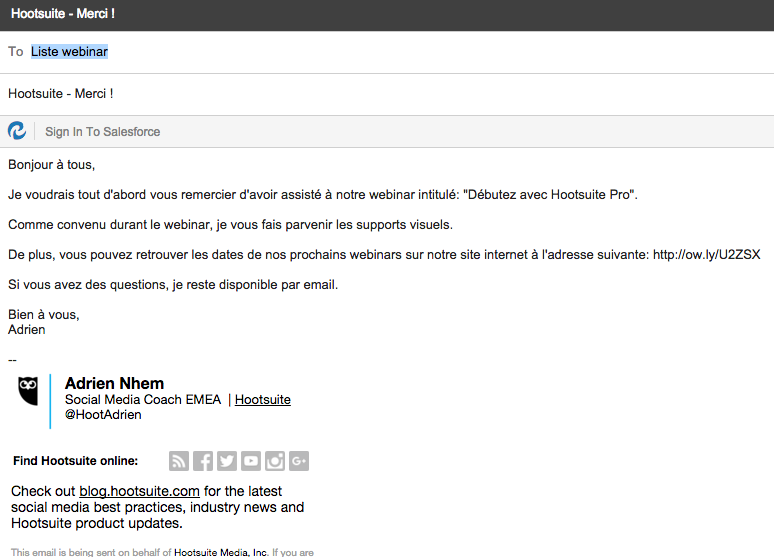Click the Bonjour à tous greeting line
This screenshot has width=774, height=557.
[51, 165]
